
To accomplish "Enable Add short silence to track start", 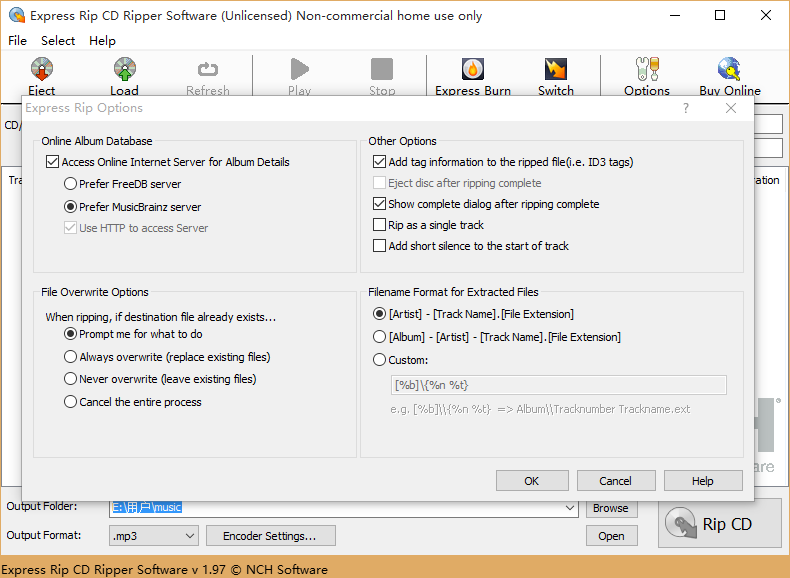I will coord(380,246).
